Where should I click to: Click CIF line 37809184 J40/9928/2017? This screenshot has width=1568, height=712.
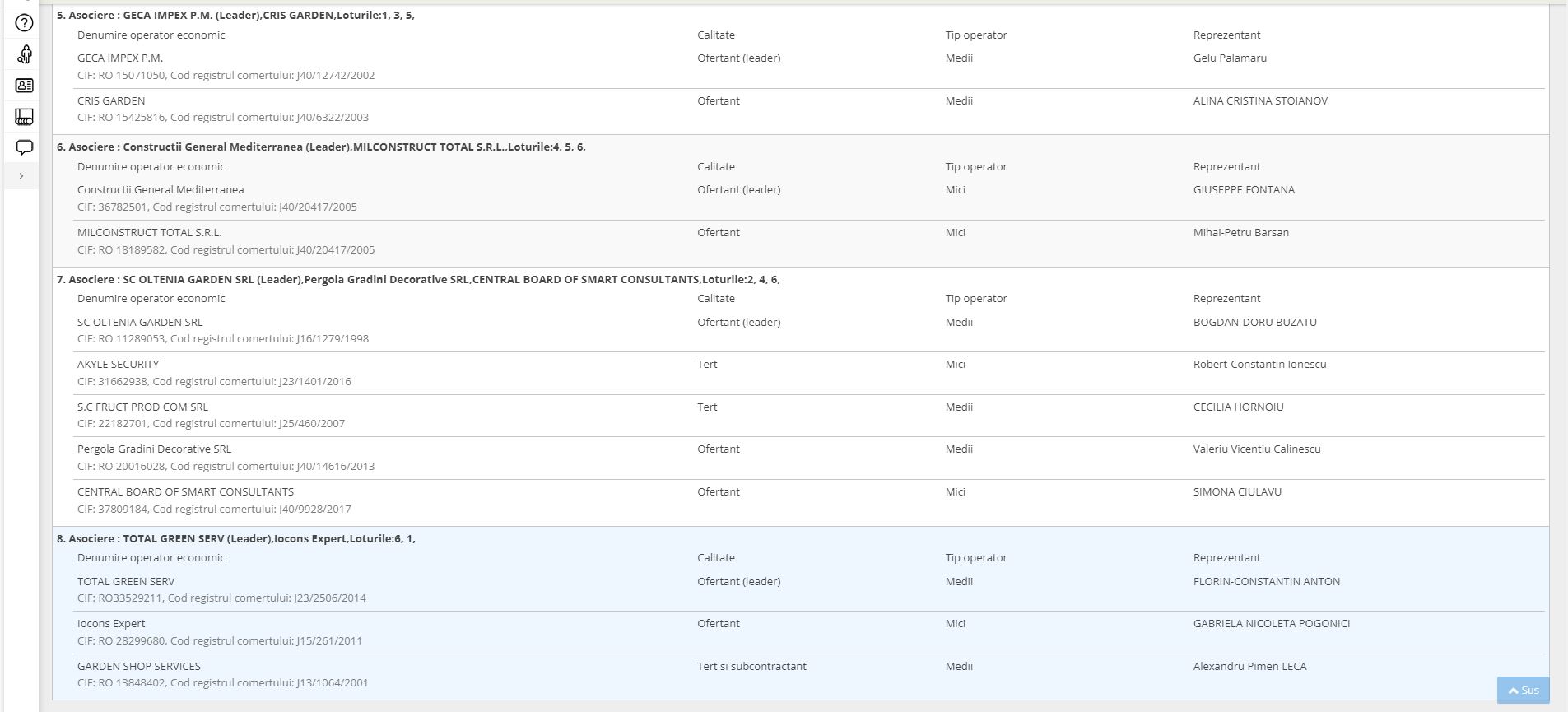[214, 509]
